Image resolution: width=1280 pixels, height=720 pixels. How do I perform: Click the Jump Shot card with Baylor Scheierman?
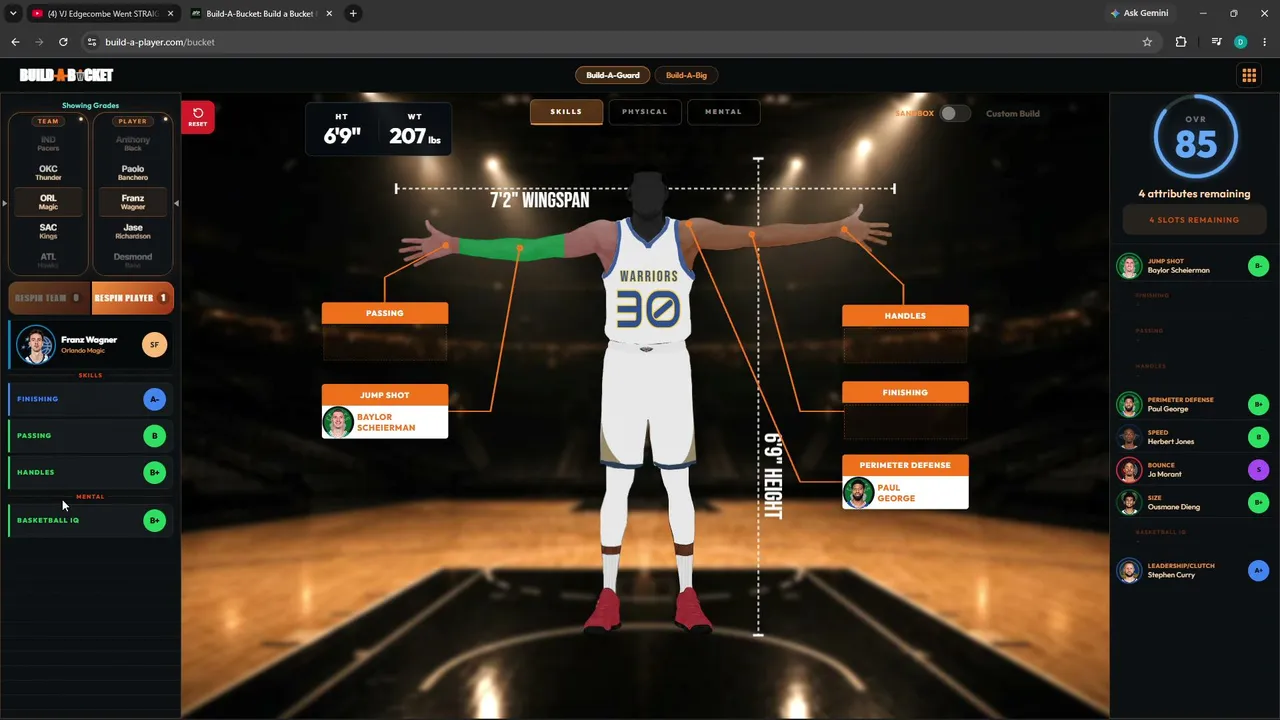click(x=385, y=411)
